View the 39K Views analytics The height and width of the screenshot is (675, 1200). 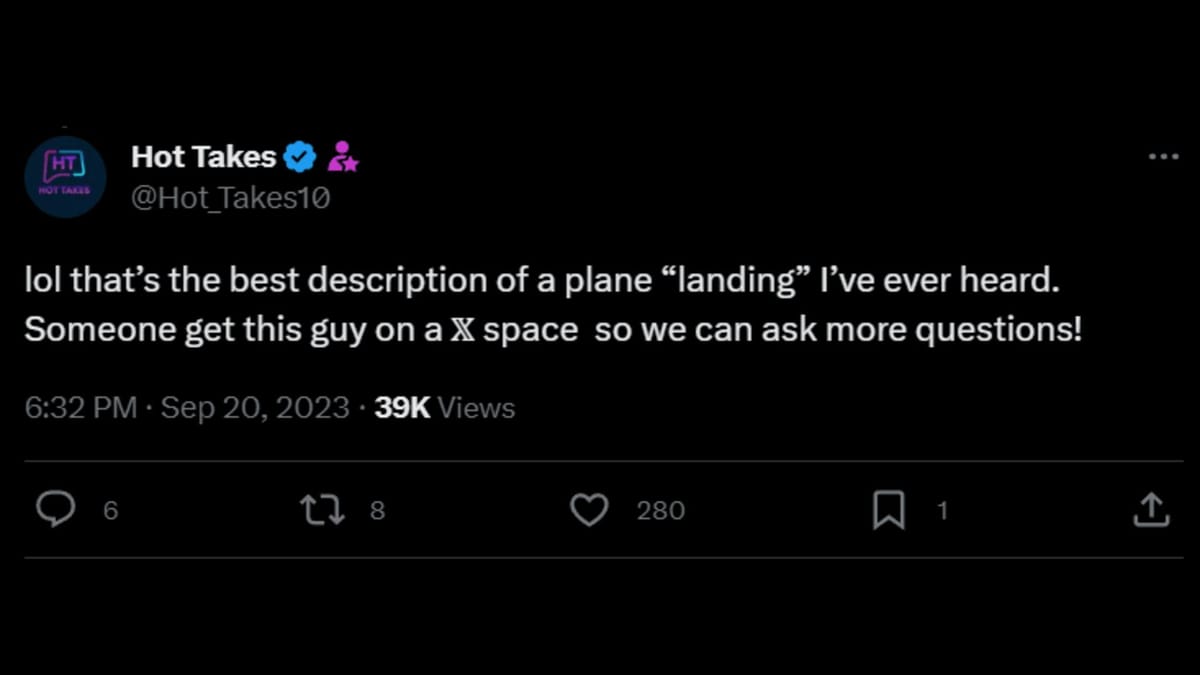click(444, 408)
